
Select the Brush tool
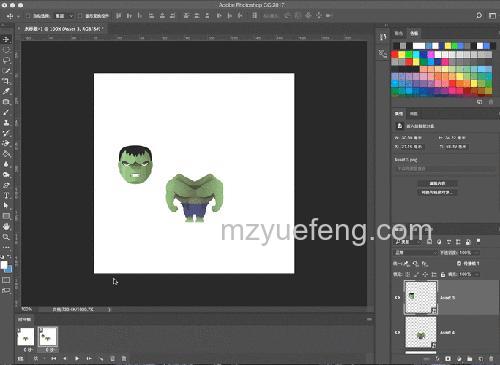point(6,112)
